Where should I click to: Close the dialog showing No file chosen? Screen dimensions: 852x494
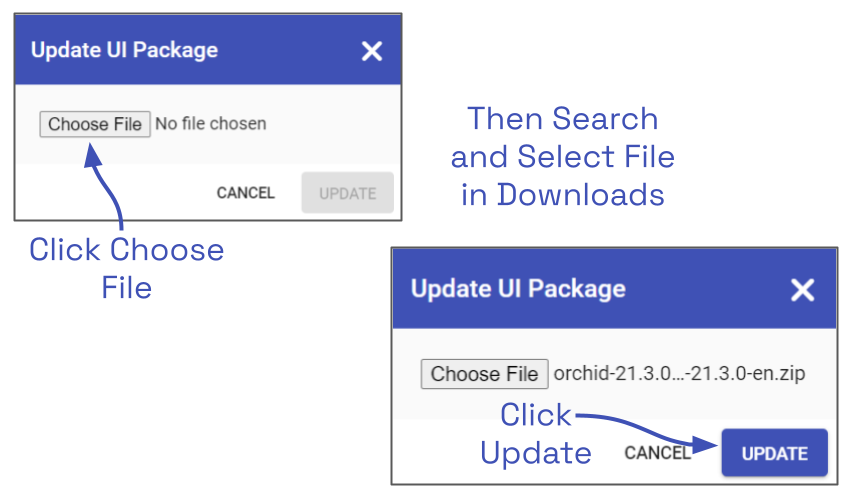pyautogui.click(x=372, y=52)
